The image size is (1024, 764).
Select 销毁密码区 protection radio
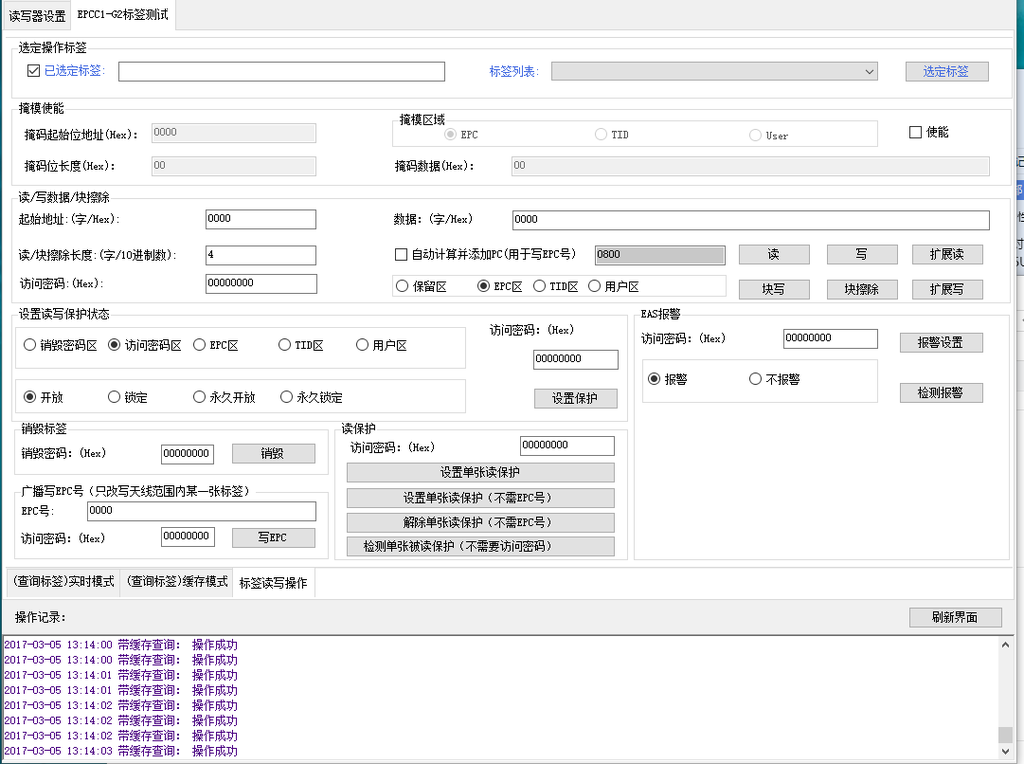tap(29, 345)
